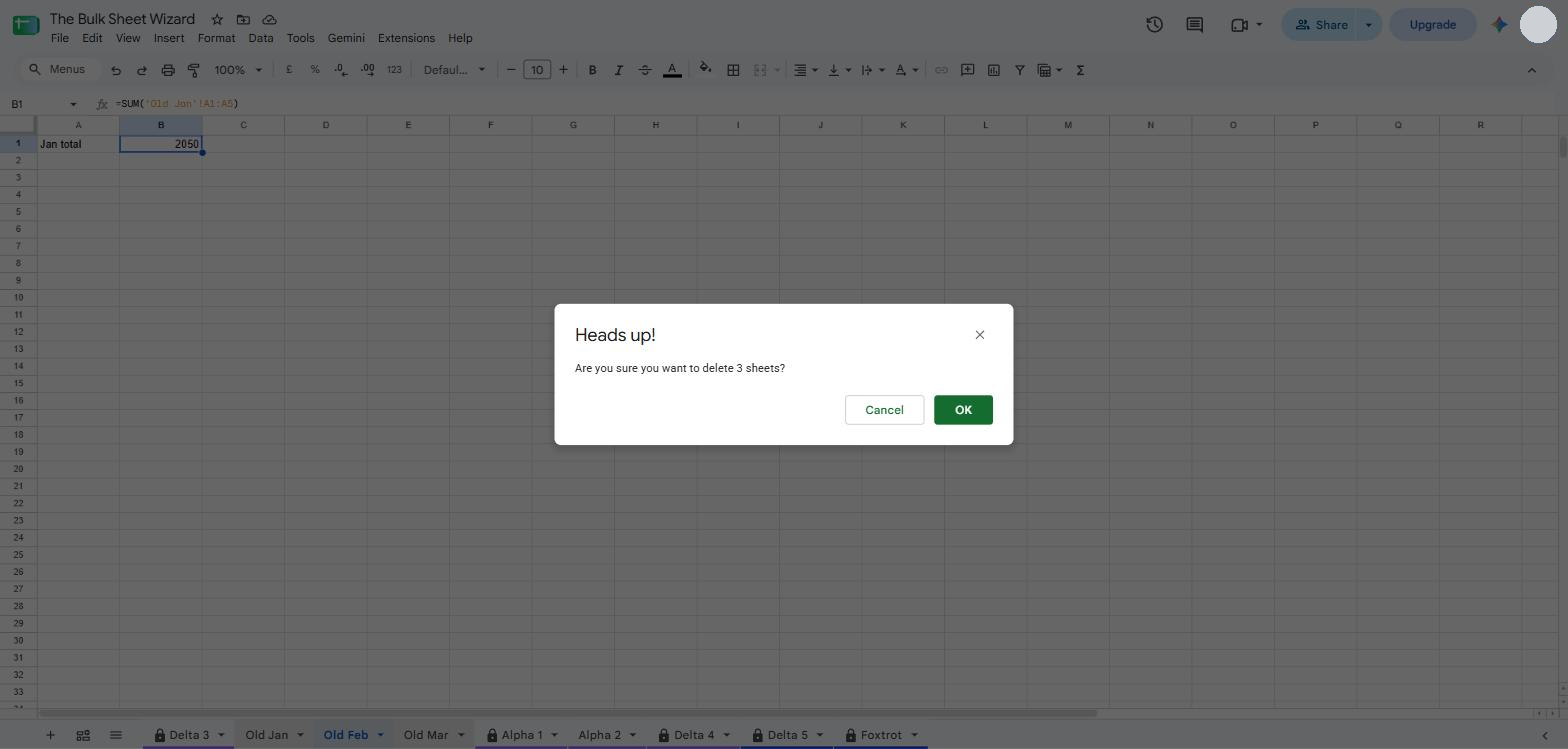Screen dimensions: 1568x749
Task: Toggle the create filter icon
Action: pyautogui.click(x=1019, y=70)
